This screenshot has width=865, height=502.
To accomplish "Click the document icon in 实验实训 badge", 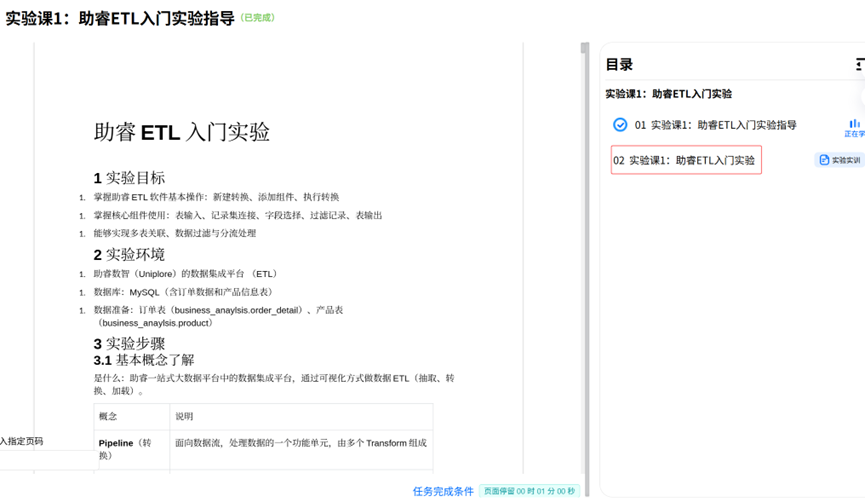I will pyautogui.click(x=824, y=160).
